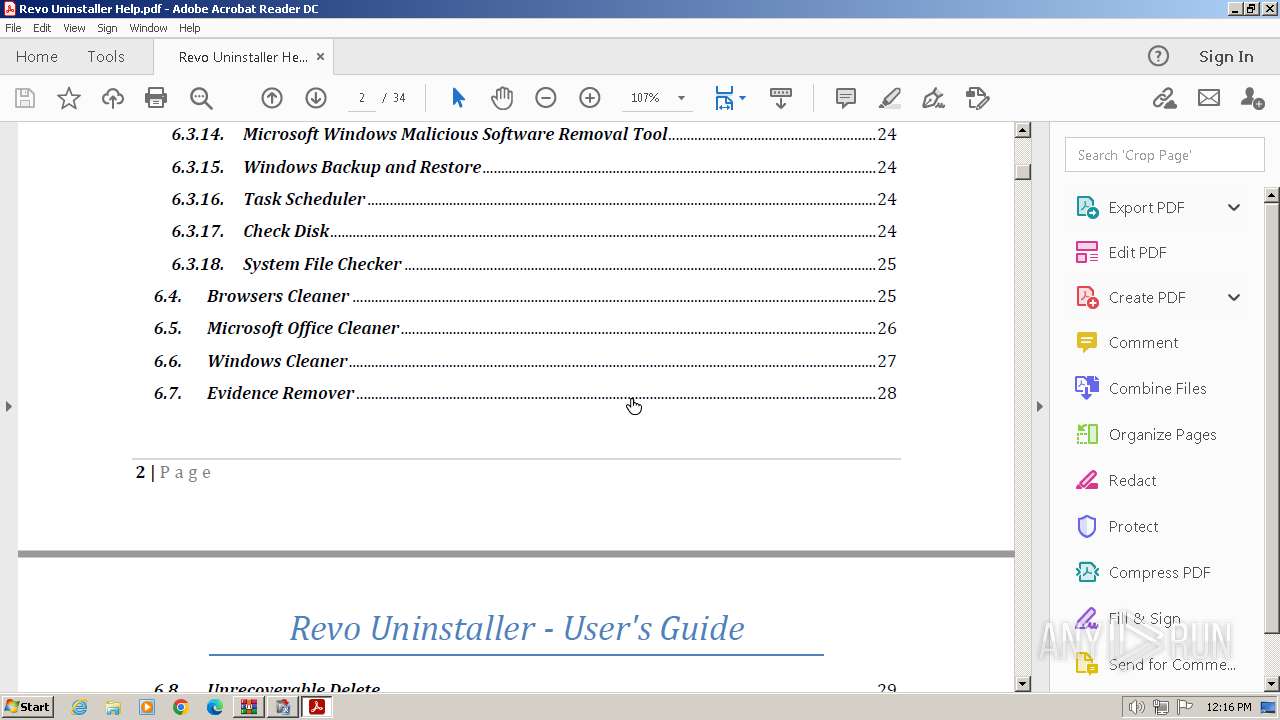
Task: Expand the left navigation pane
Action: [9, 406]
